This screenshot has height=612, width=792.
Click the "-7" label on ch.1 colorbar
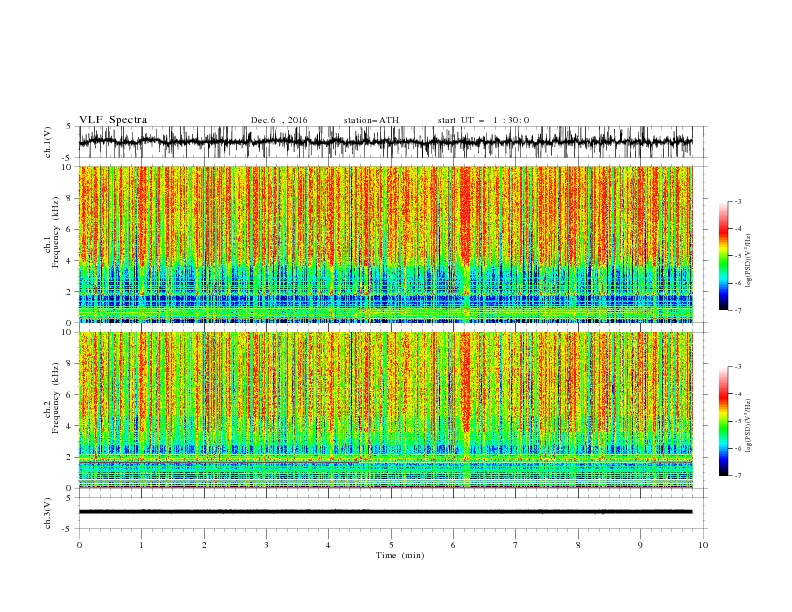(x=737, y=310)
